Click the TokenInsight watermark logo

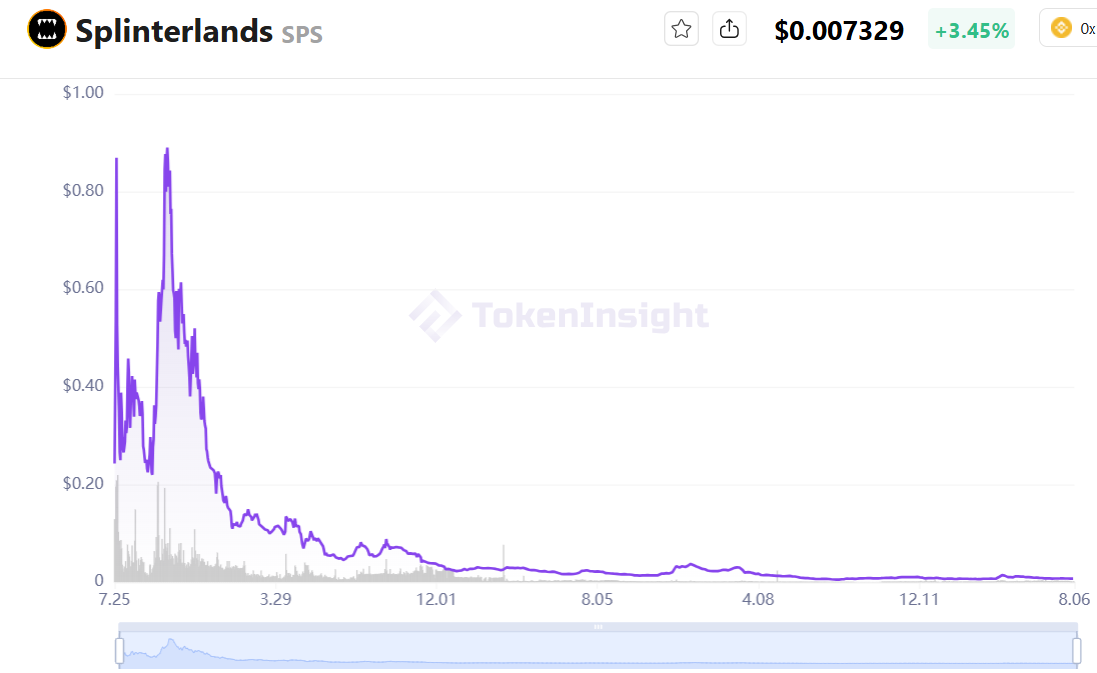coord(559,316)
